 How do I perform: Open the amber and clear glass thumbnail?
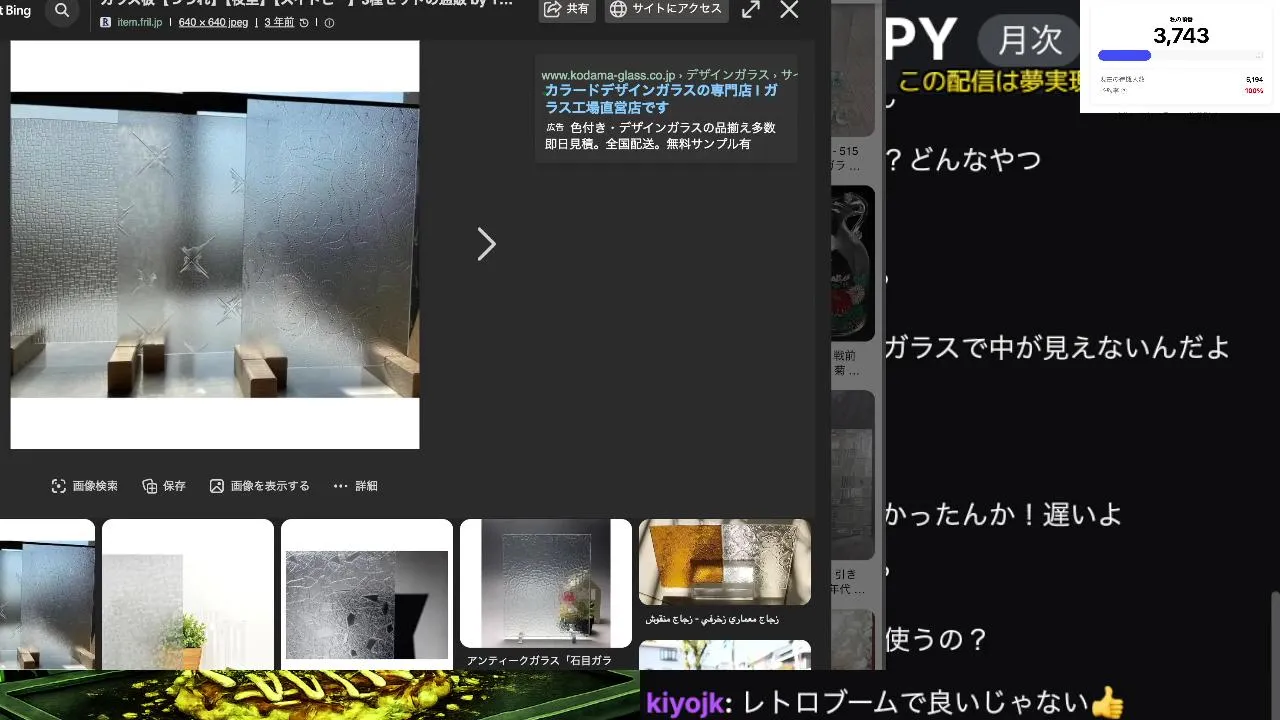click(x=725, y=562)
